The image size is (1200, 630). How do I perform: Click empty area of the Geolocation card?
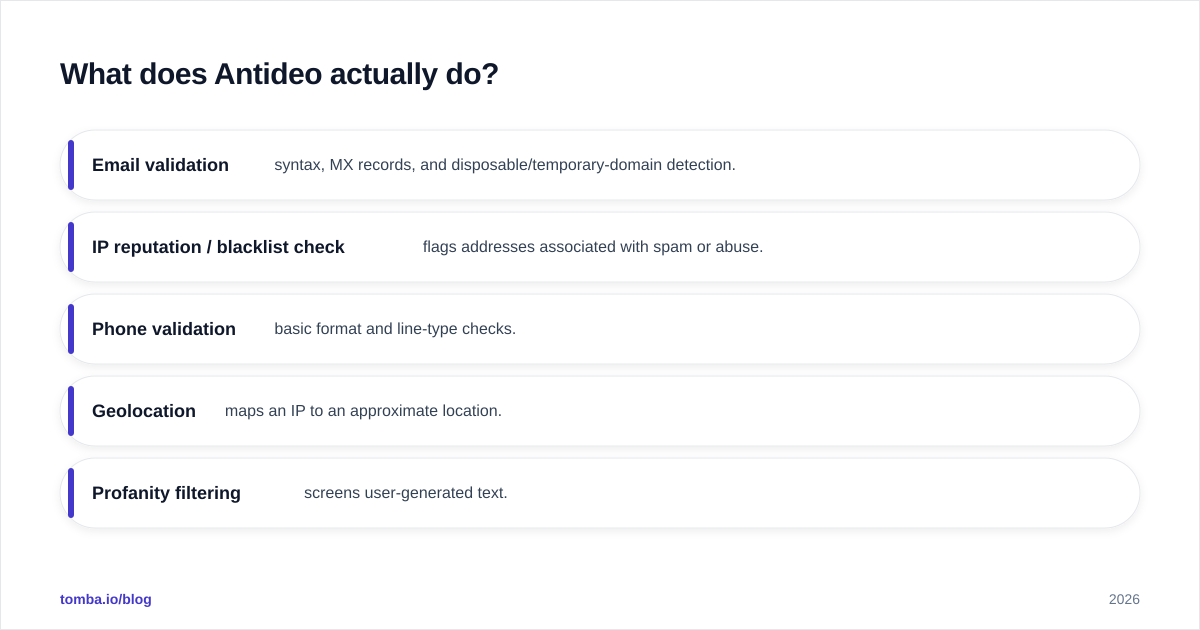tap(820, 411)
